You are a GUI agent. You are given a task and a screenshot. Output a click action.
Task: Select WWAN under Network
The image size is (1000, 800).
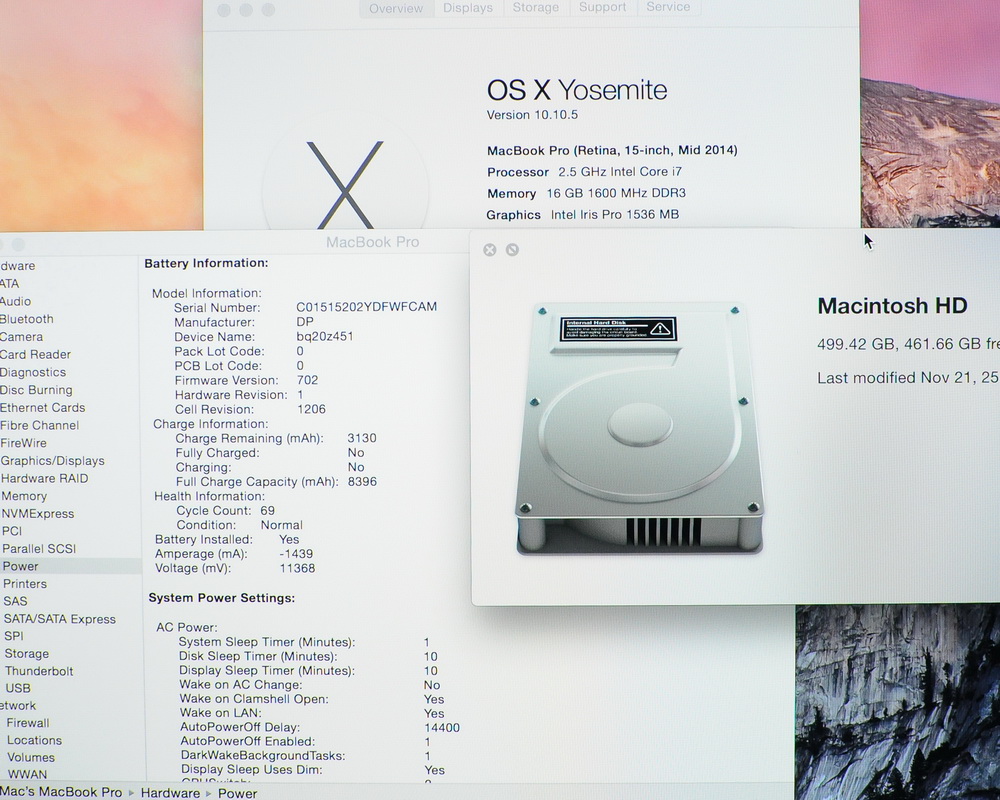pyautogui.click(x=27, y=774)
